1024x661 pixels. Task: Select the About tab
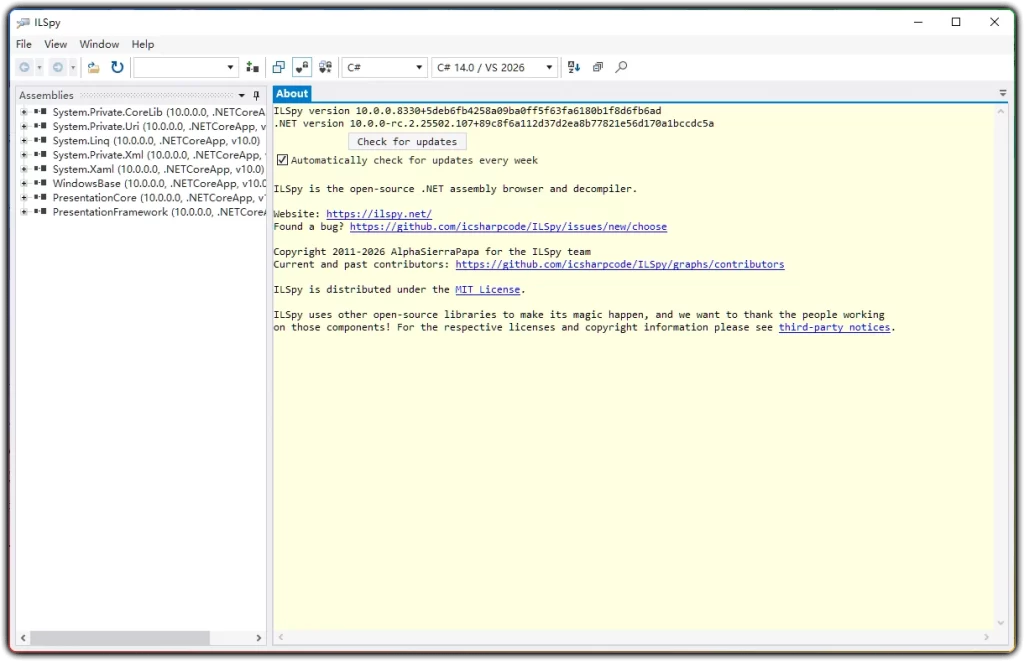click(292, 94)
